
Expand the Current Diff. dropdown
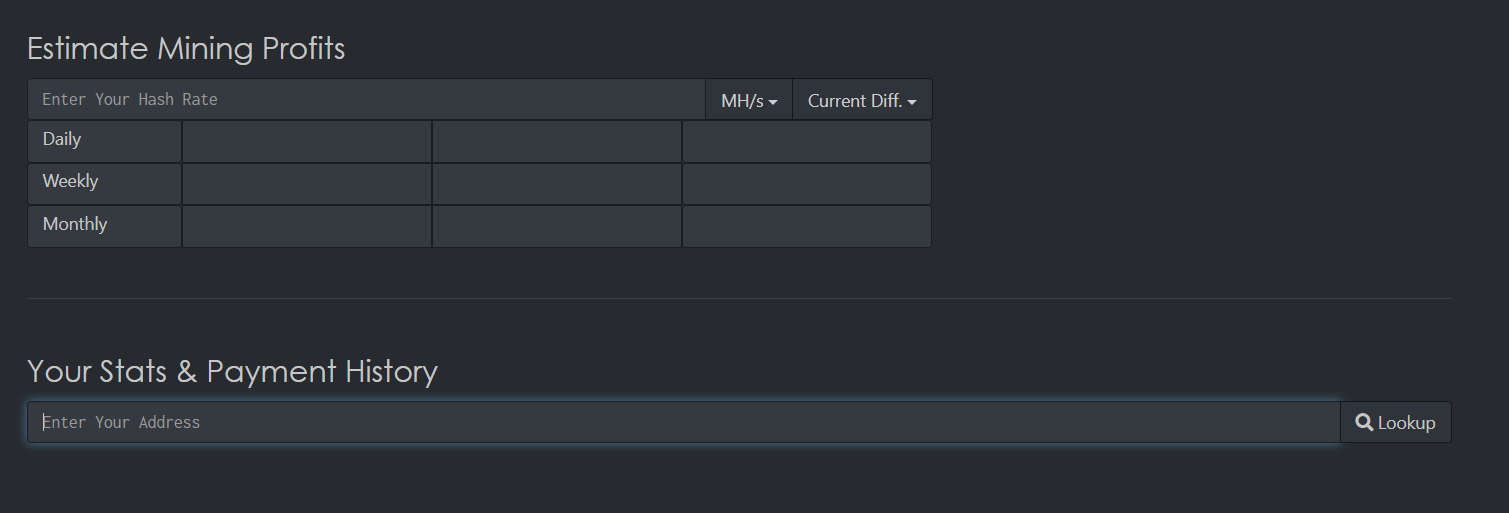pyautogui.click(x=862, y=100)
